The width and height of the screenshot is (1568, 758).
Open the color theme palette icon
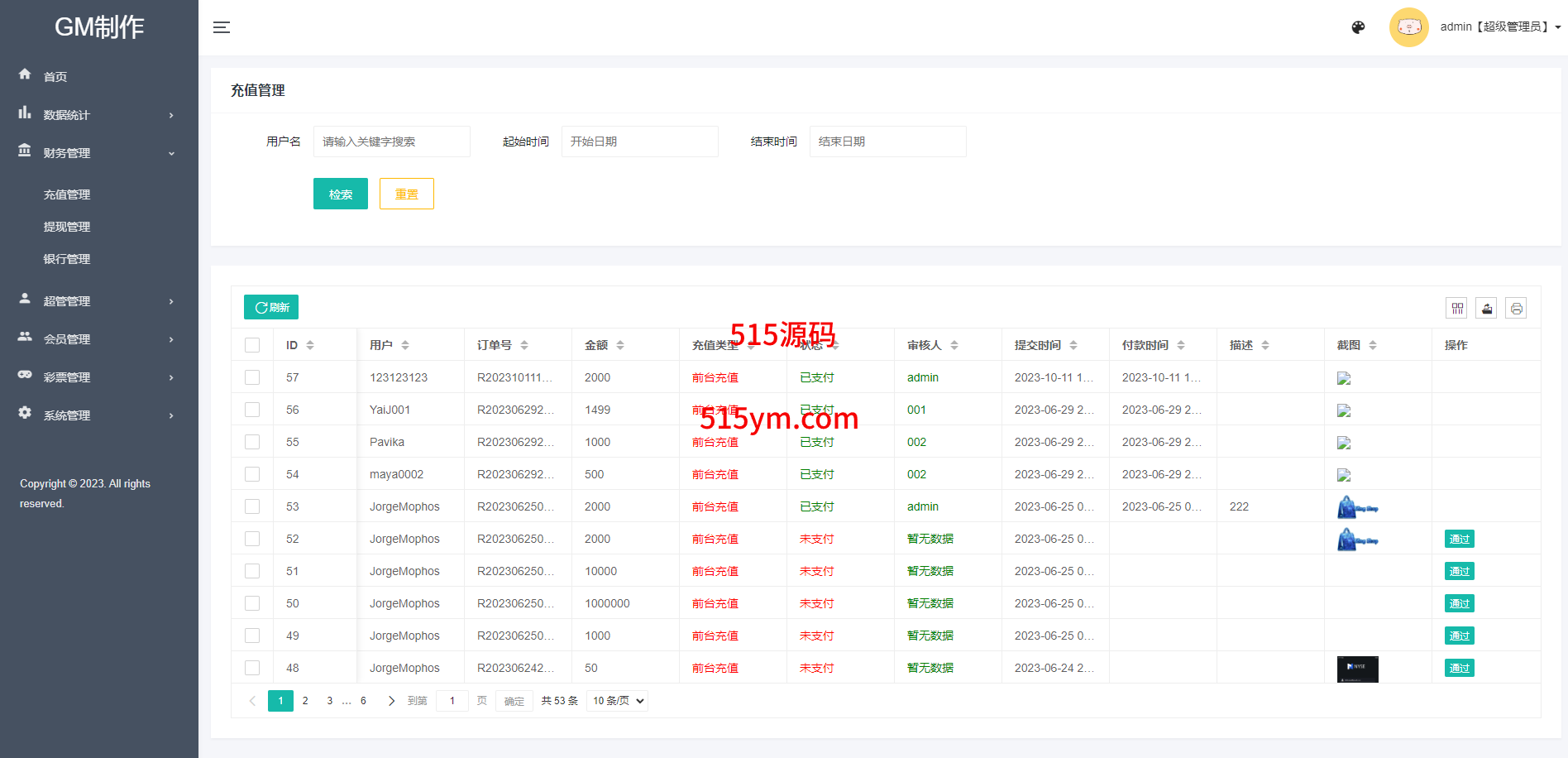click(1358, 27)
